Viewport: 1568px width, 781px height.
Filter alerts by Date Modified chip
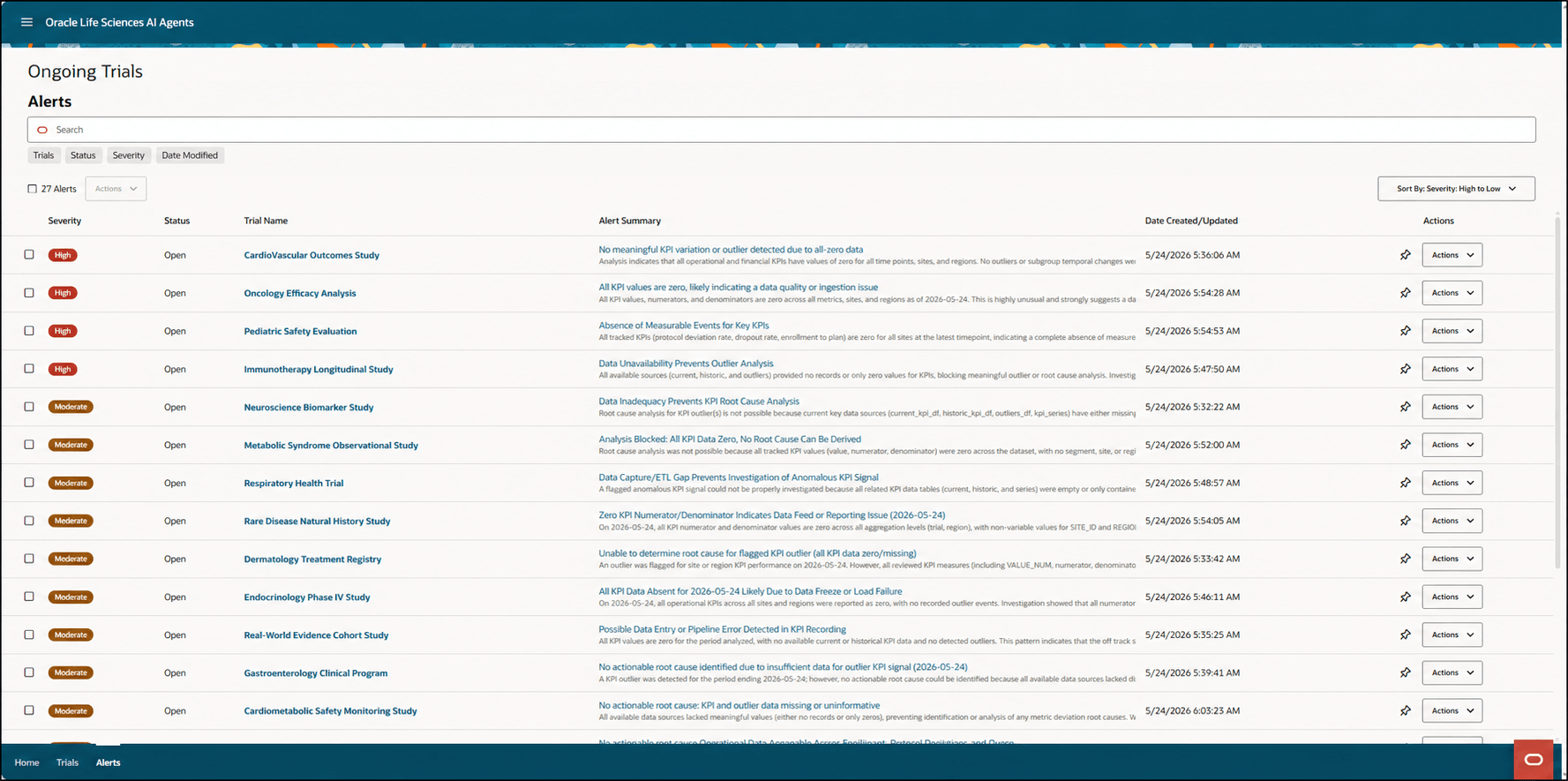pos(190,155)
